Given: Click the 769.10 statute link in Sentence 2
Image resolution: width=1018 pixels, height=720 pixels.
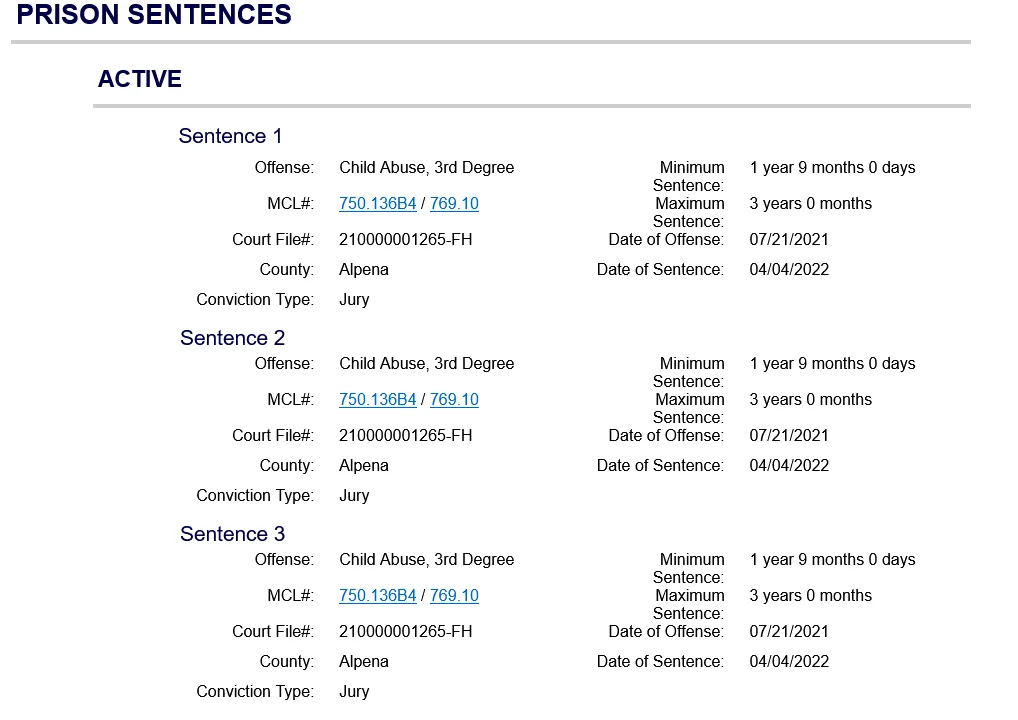Looking at the screenshot, I should (x=454, y=400).
